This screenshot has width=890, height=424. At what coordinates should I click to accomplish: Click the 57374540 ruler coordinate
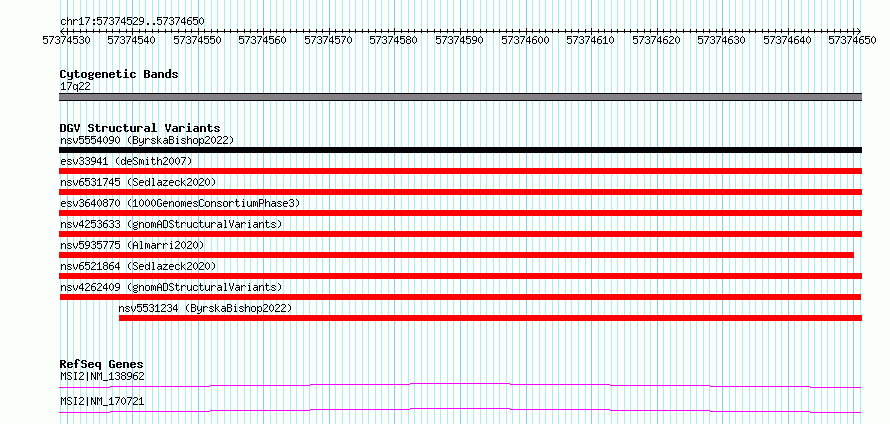(131, 40)
